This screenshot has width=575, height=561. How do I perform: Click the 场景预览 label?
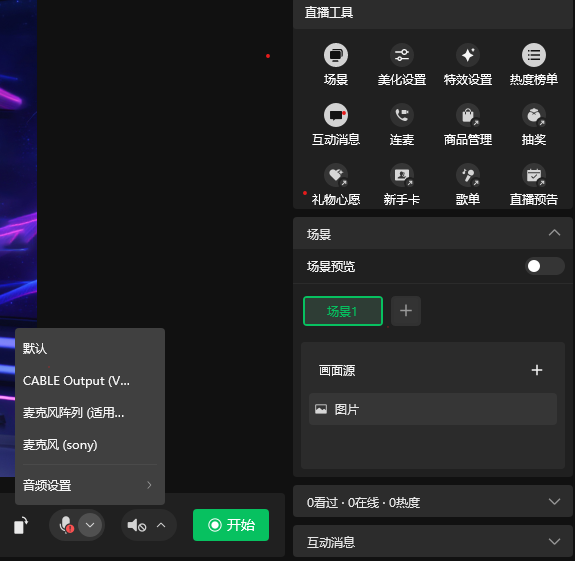click(x=331, y=267)
